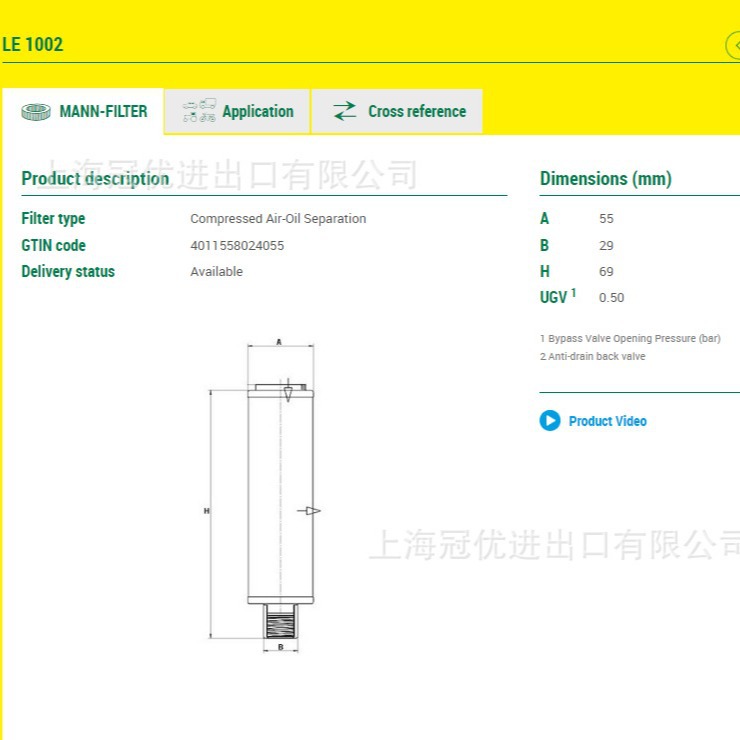Play the Product Video via blue play icon

click(550, 420)
